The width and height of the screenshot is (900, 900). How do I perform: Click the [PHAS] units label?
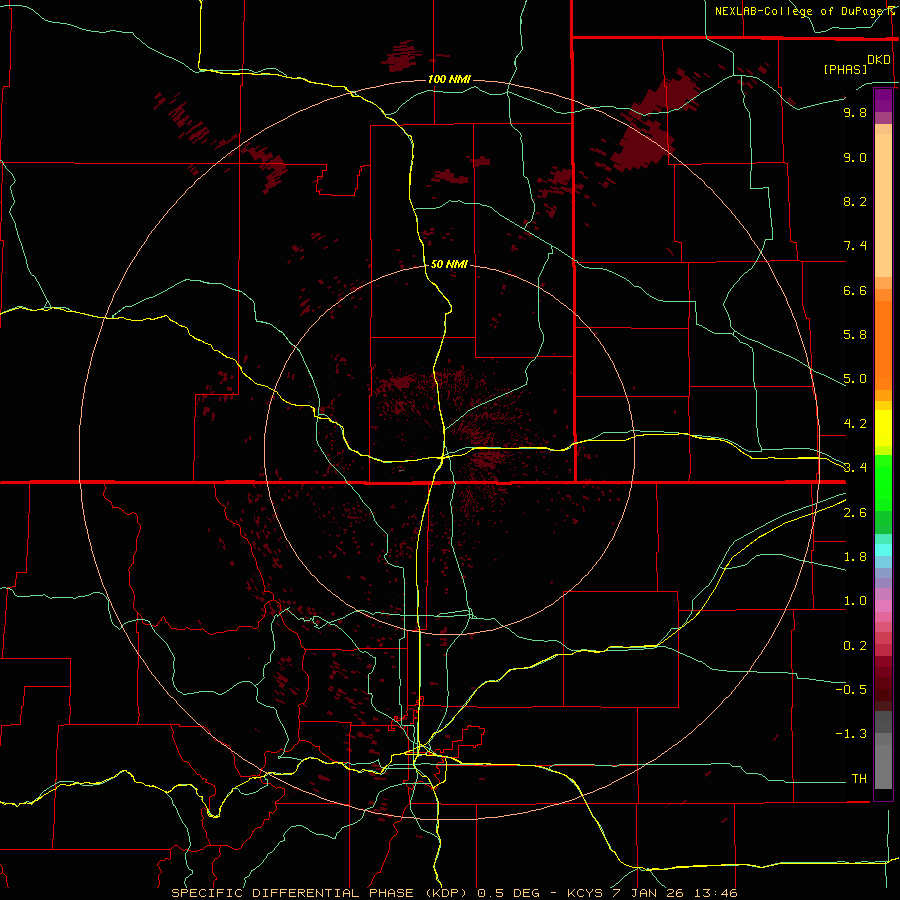[x=845, y=69]
